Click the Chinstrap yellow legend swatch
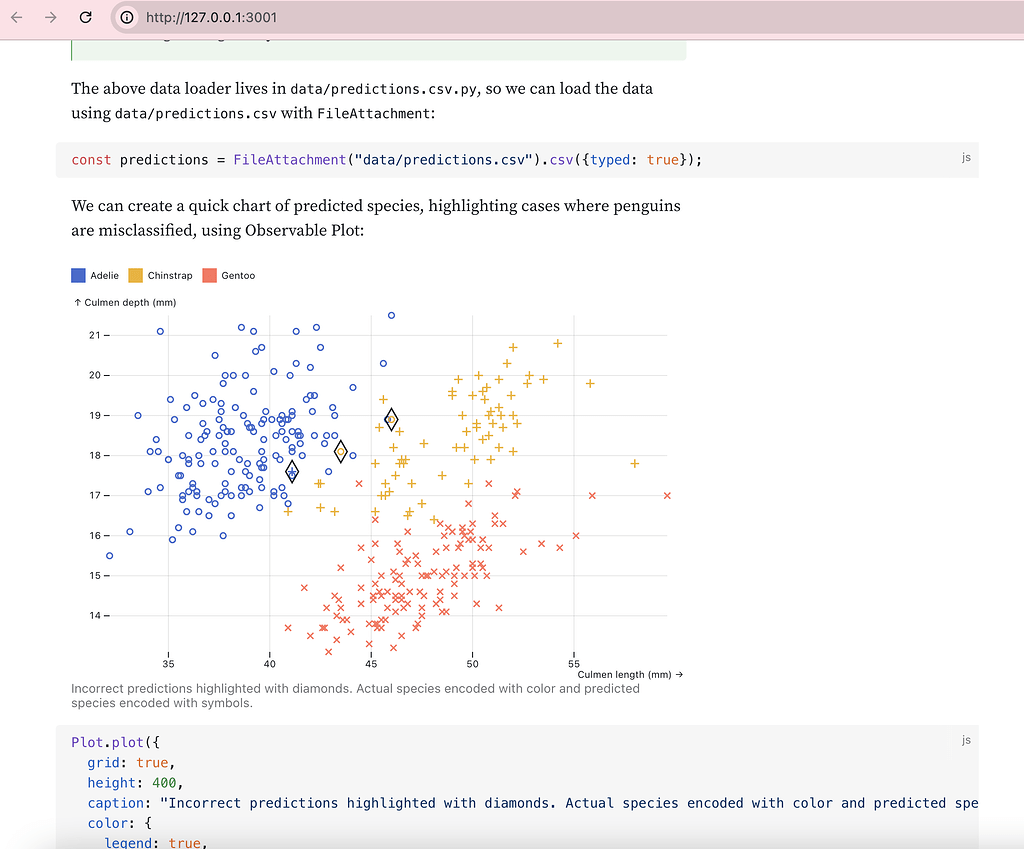The width and height of the screenshot is (1024, 849). [x=135, y=275]
